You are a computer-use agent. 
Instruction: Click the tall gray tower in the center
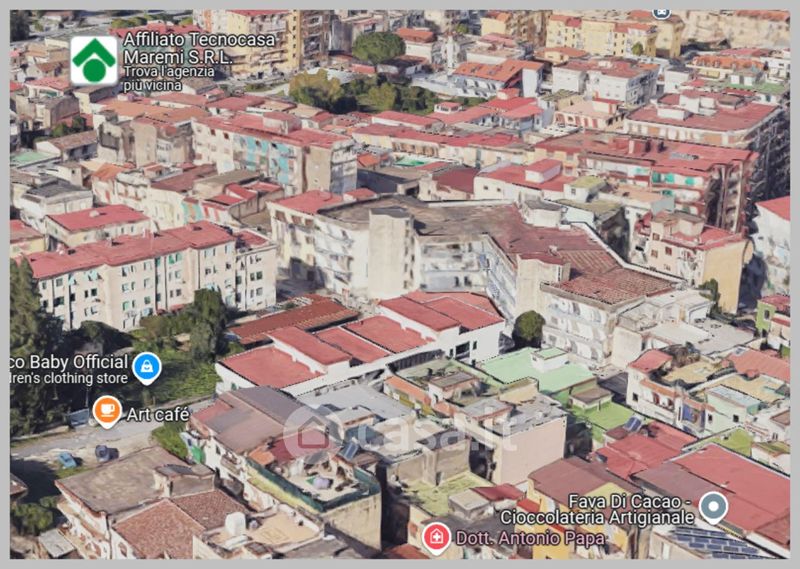391,252
